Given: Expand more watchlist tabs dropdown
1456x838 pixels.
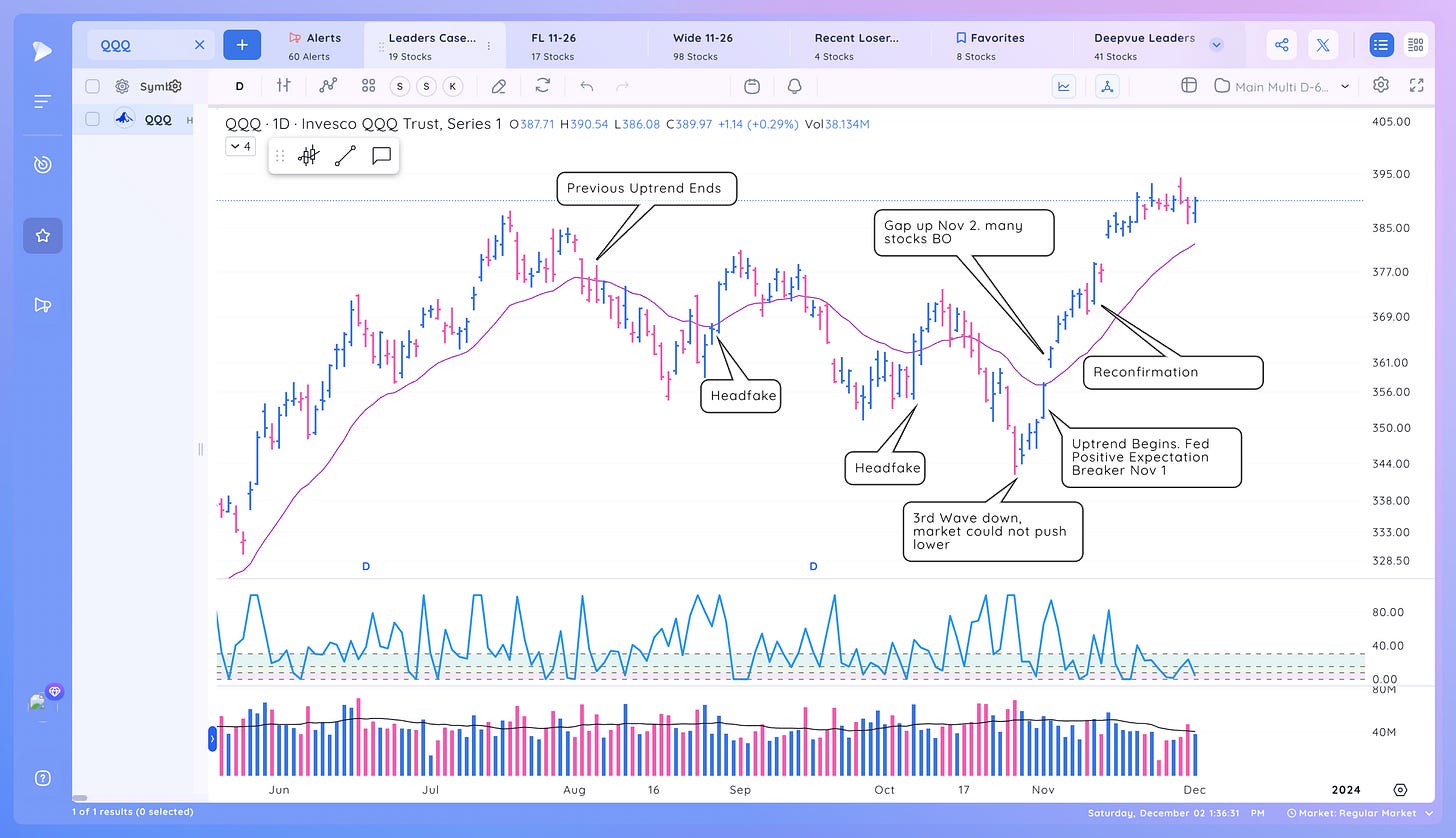Looking at the screenshot, I should point(1217,45).
